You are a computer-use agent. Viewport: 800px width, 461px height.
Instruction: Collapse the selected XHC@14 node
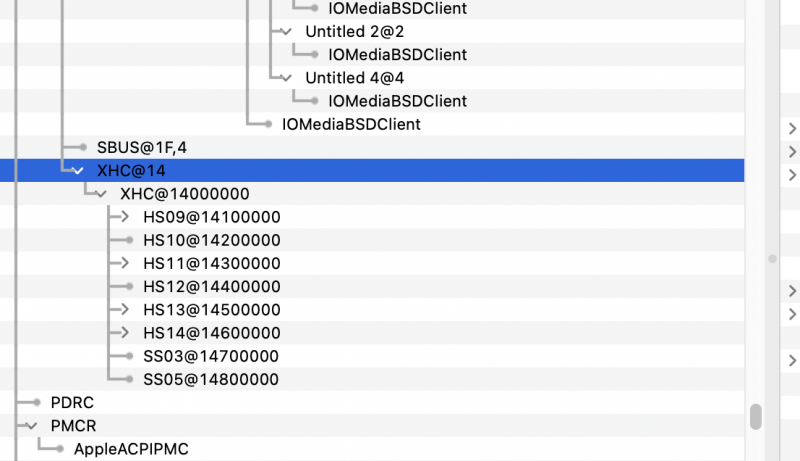pyautogui.click(x=78, y=171)
